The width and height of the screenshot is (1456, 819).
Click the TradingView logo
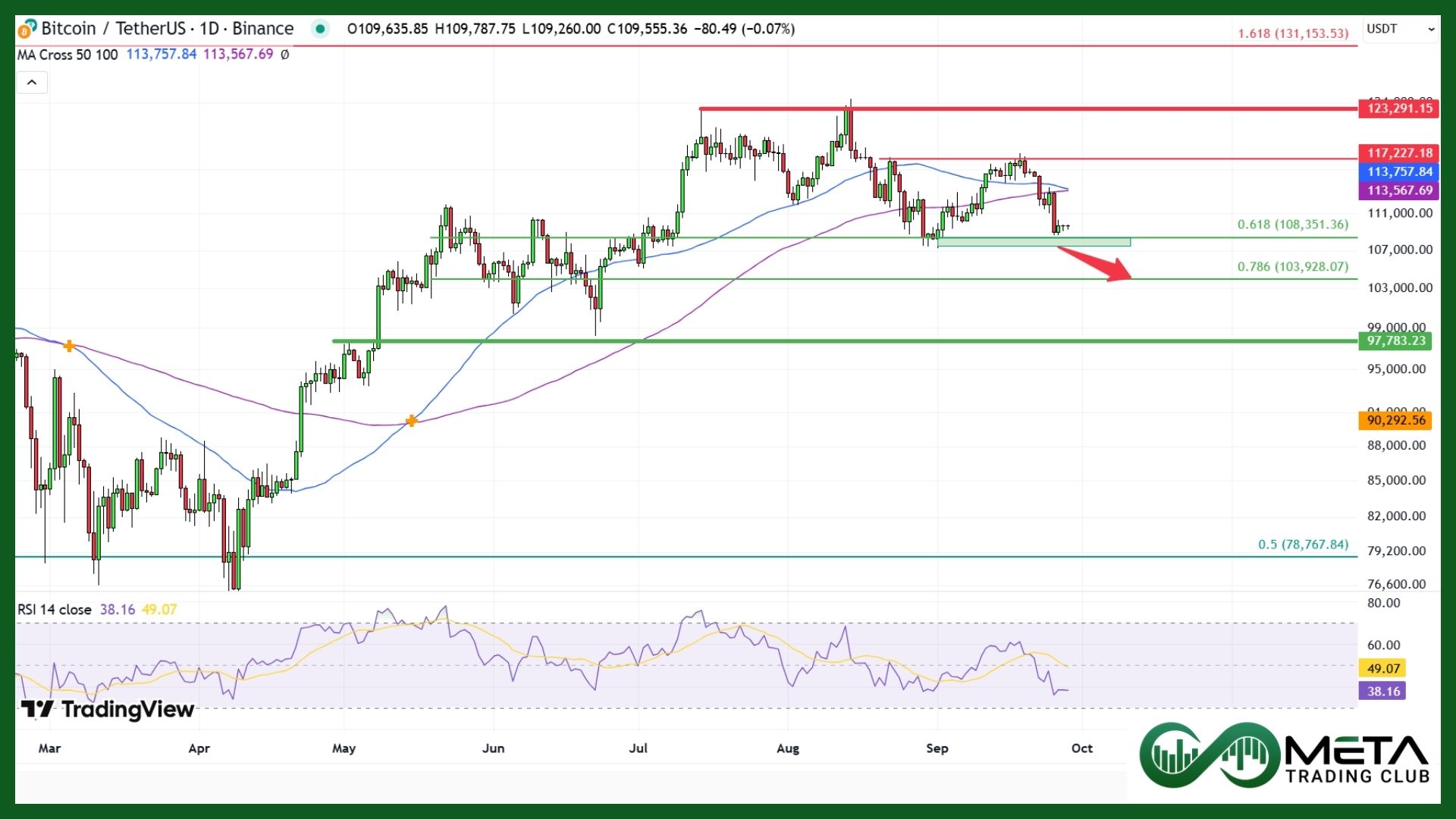tap(108, 709)
